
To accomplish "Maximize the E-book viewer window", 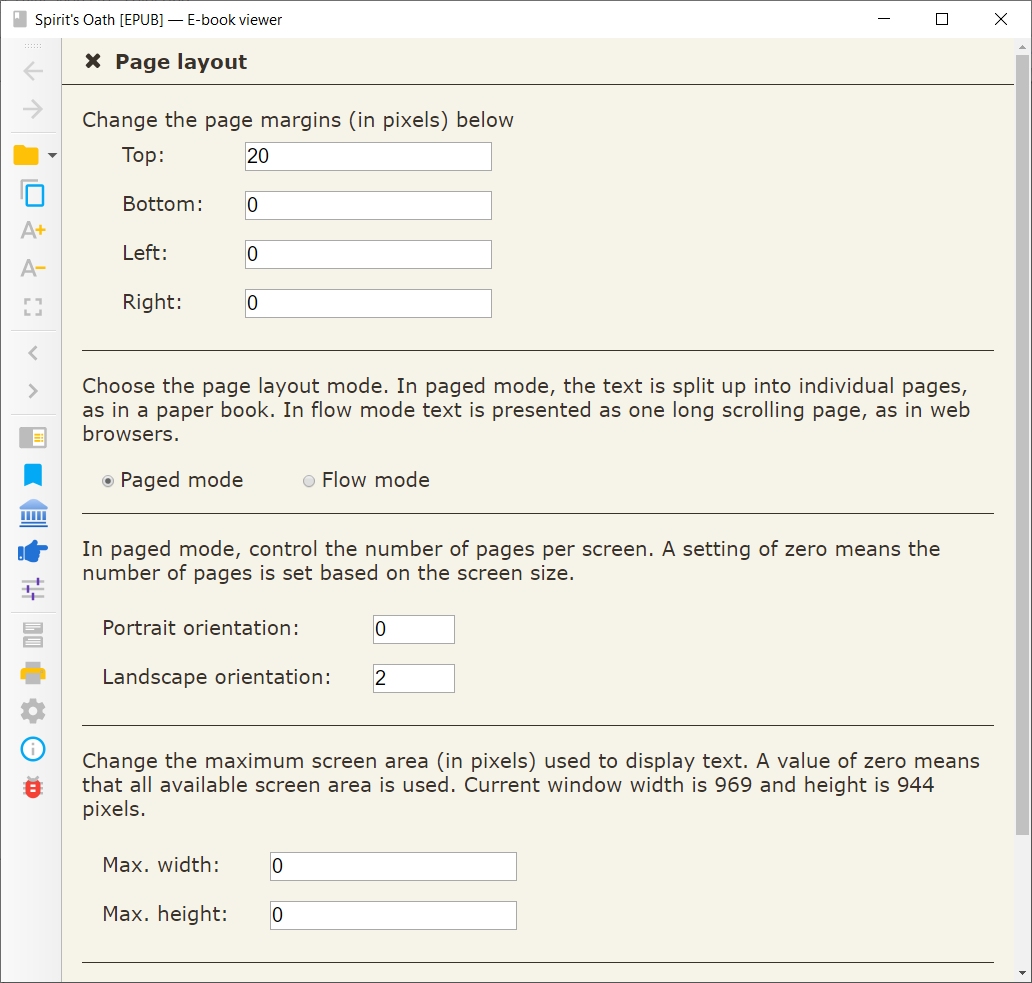I will point(942,19).
